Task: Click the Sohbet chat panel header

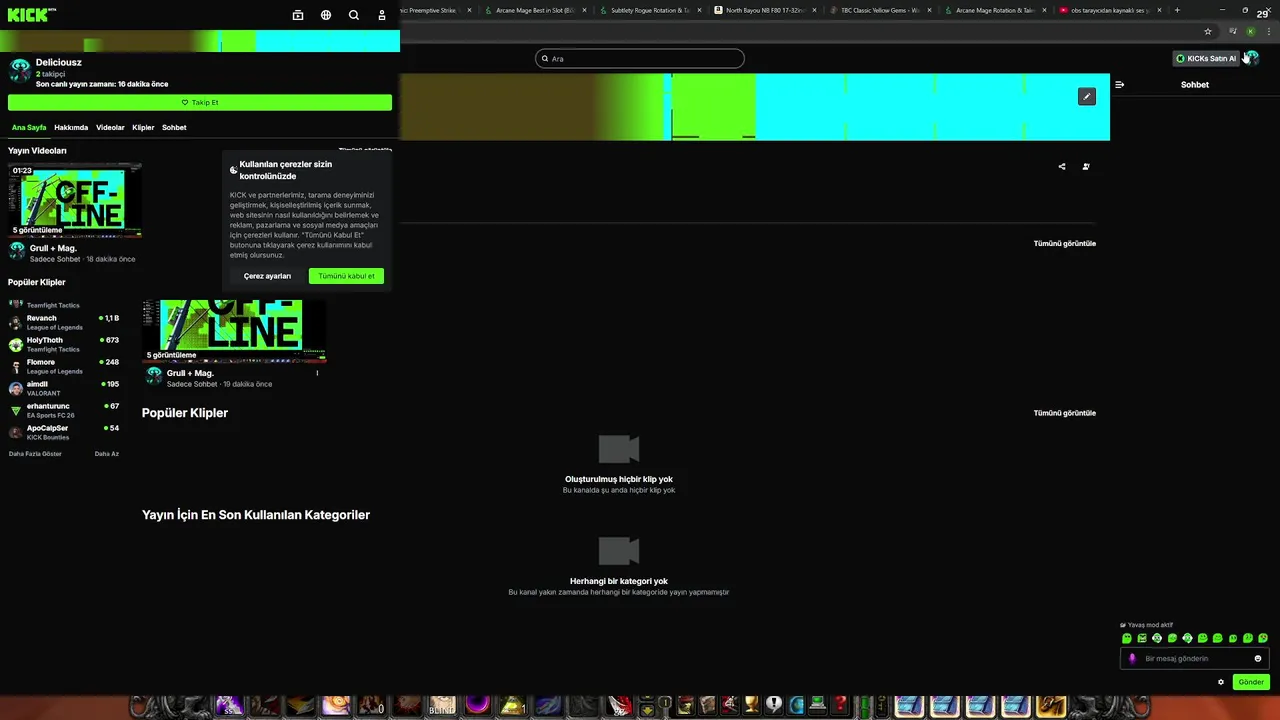Action: [x=1195, y=85]
